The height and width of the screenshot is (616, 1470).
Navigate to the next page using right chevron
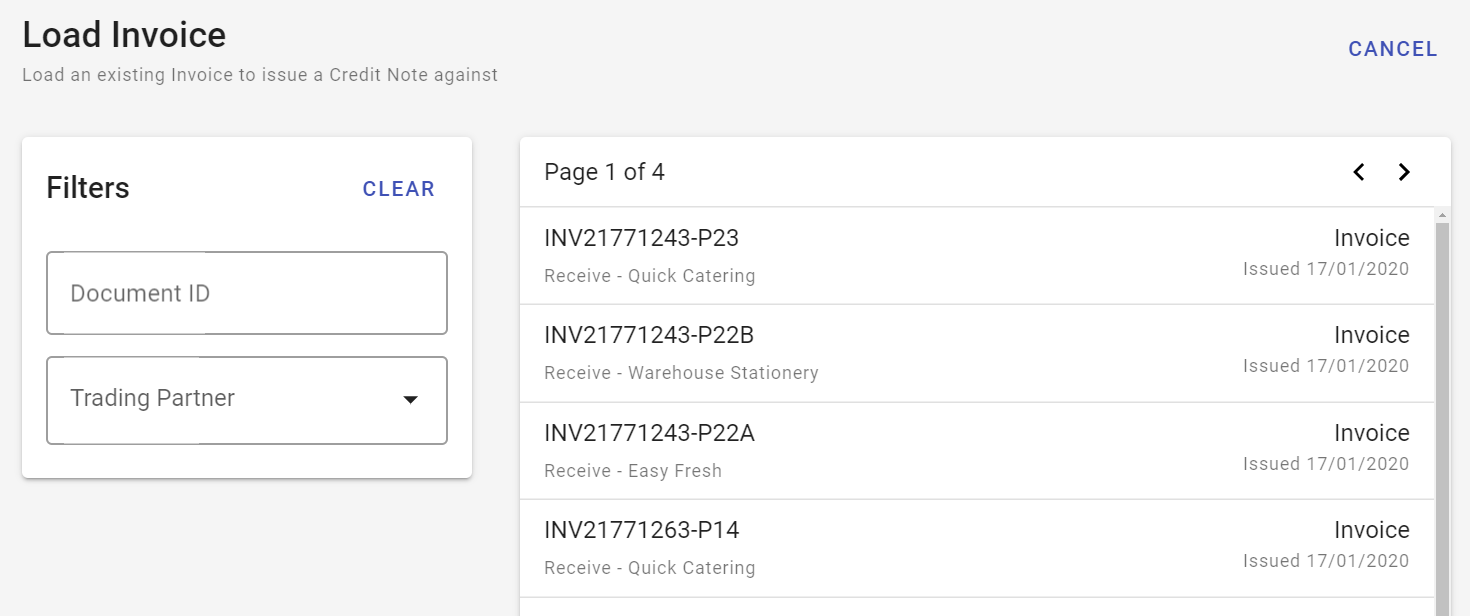[x=1404, y=172]
